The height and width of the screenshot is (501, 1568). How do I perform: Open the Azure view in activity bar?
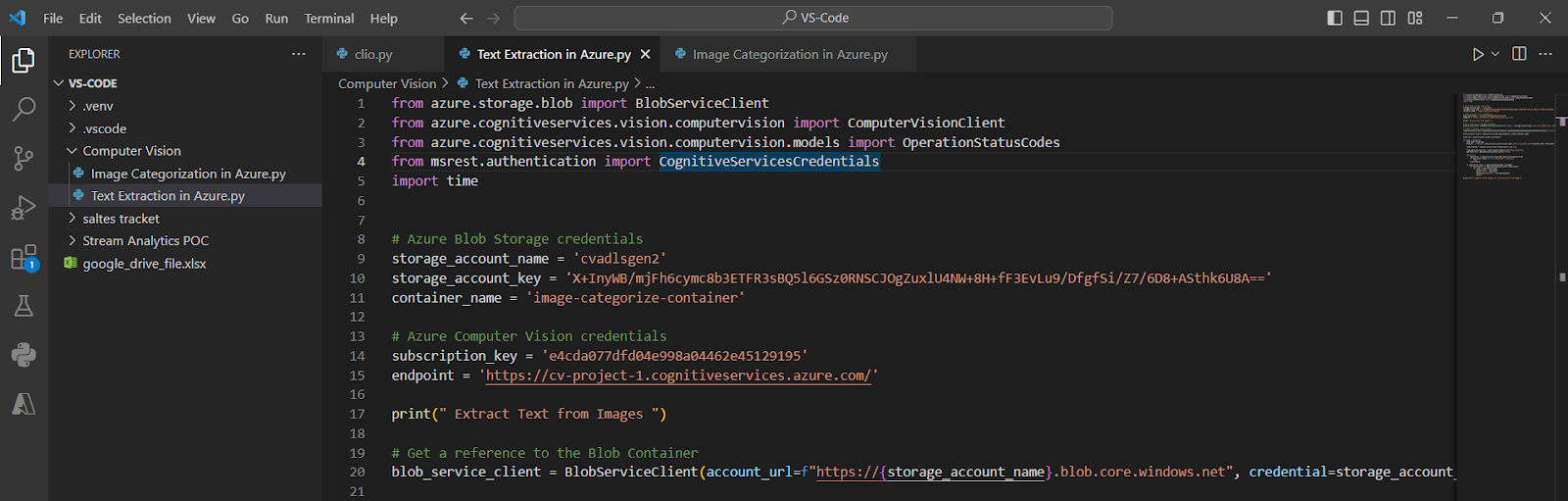tap(24, 404)
